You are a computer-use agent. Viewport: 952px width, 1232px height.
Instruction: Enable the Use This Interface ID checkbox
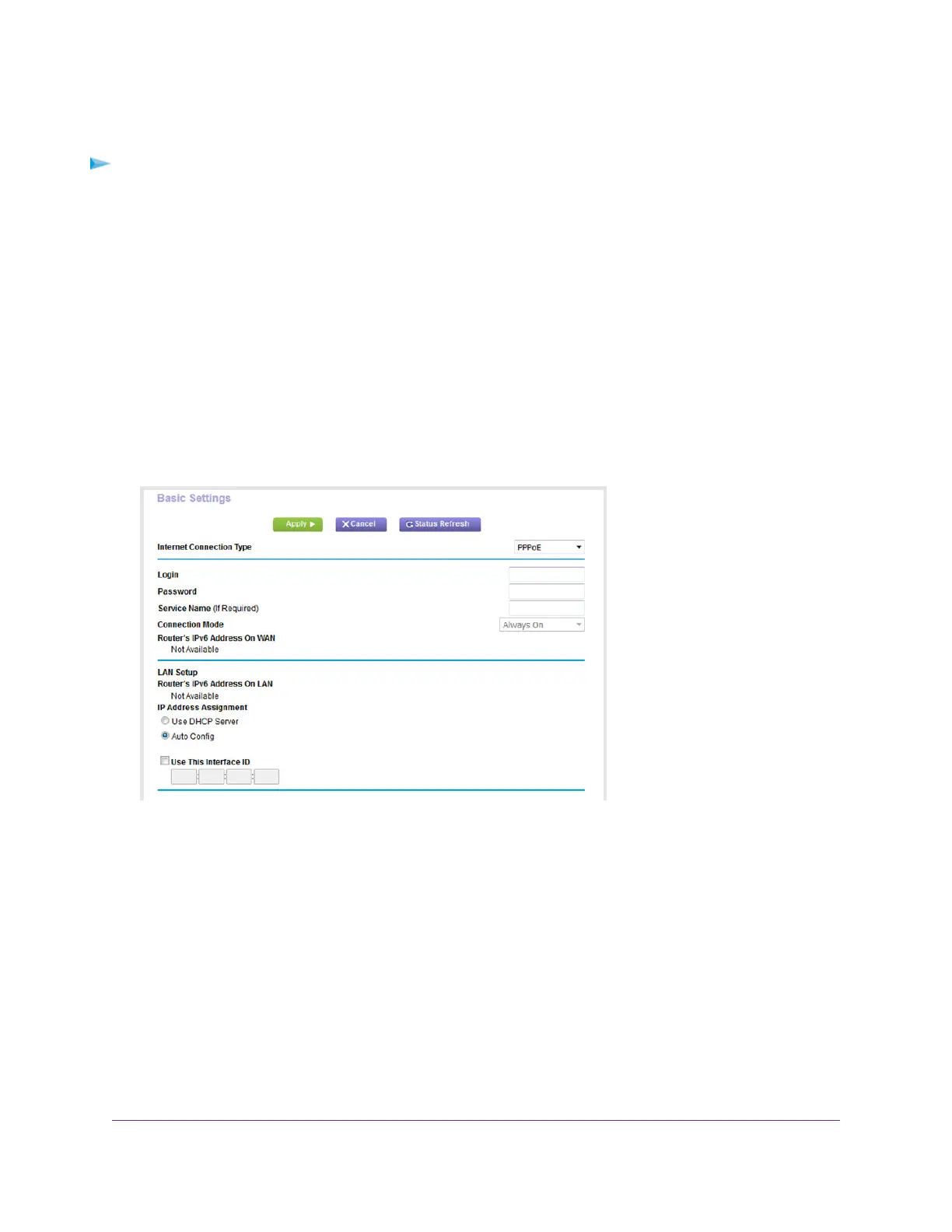pos(165,761)
